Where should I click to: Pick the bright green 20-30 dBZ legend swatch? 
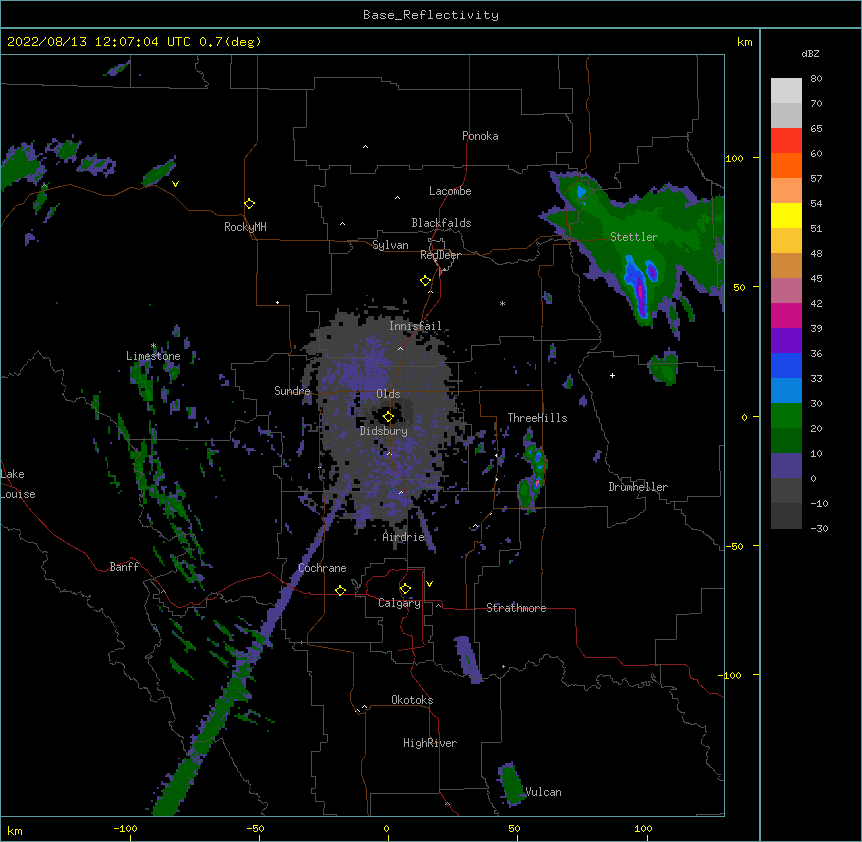(x=786, y=416)
